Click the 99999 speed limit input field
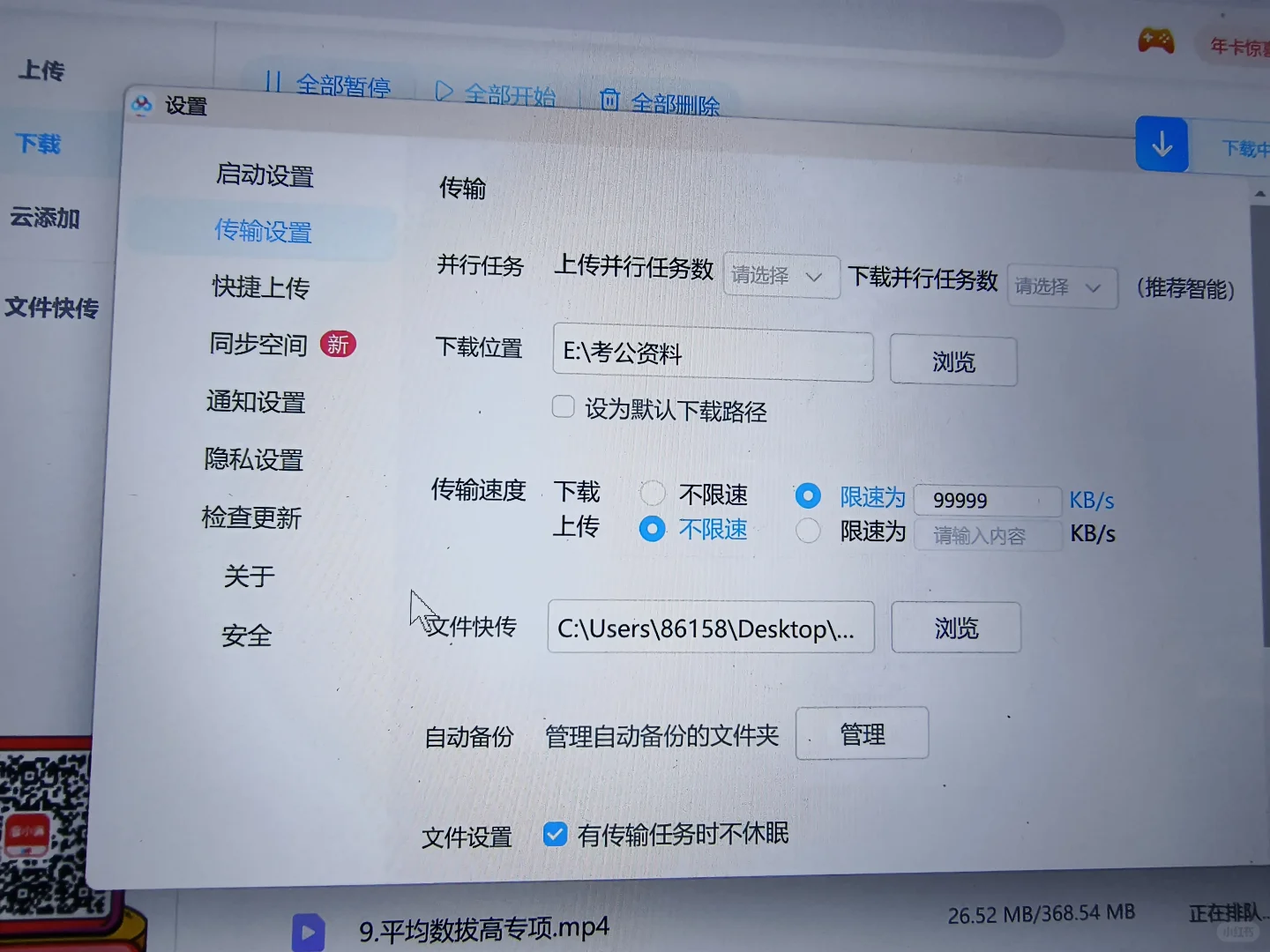The height and width of the screenshot is (952, 1270). (x=987, y=500)
